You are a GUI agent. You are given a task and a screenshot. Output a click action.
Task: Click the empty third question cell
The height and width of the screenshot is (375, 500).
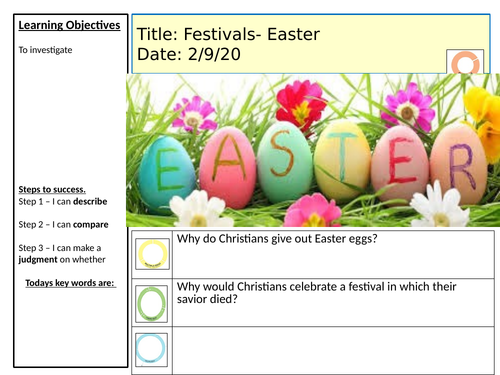click(333, 350)
